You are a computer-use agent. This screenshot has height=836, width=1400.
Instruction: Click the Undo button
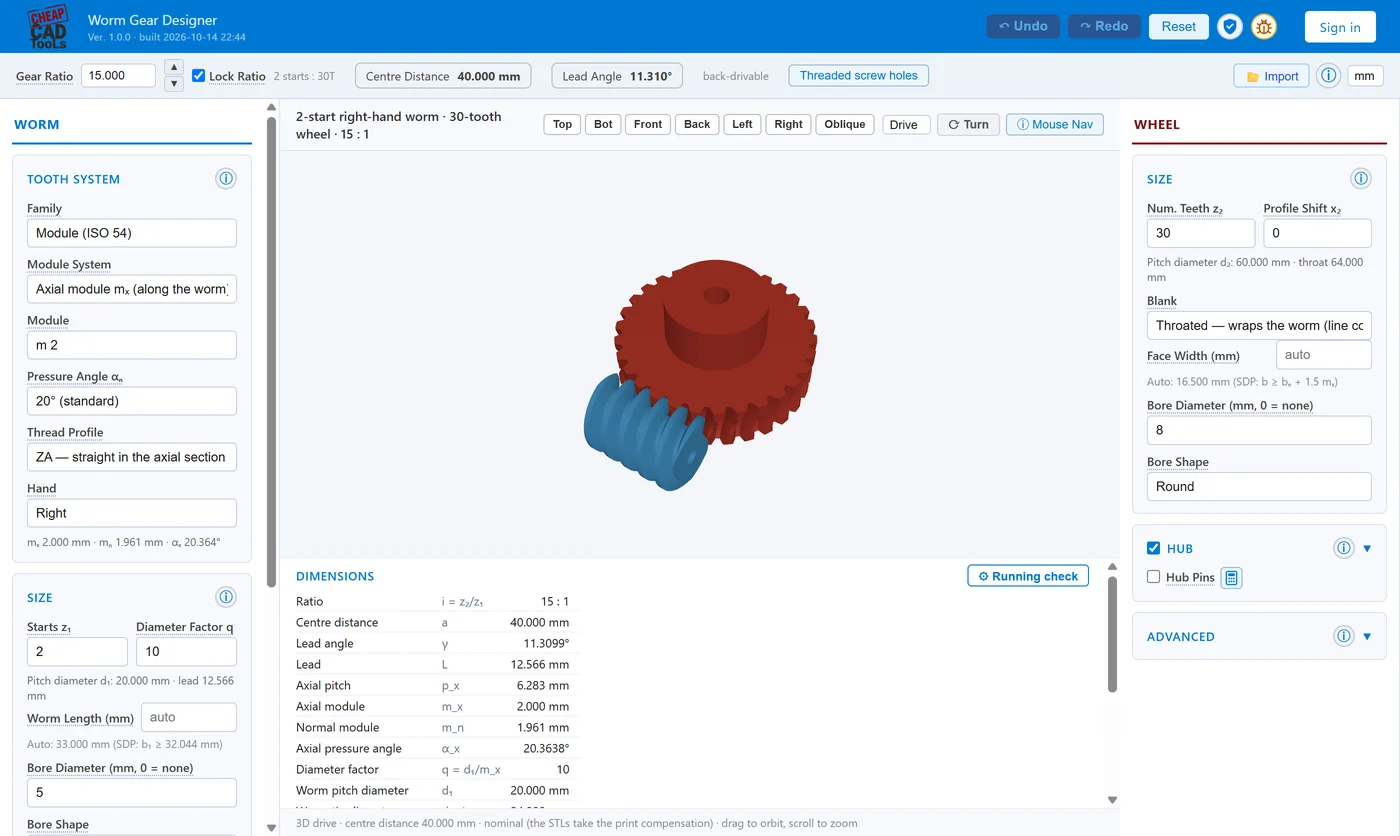coord(1023,27)
